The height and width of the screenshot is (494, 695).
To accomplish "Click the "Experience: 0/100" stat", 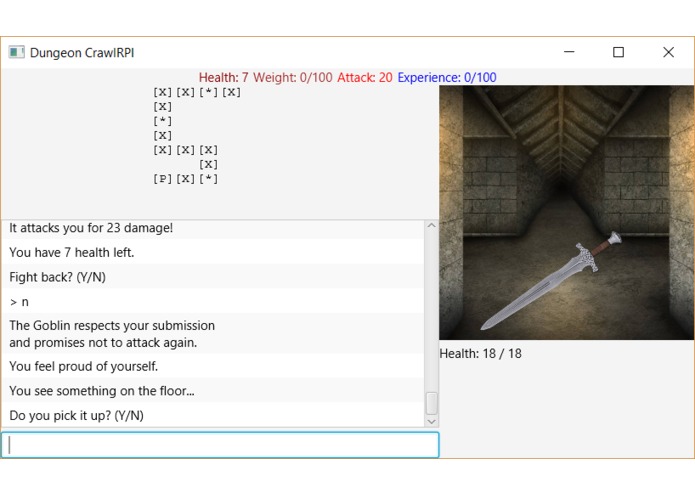I will tap(447, 78).
